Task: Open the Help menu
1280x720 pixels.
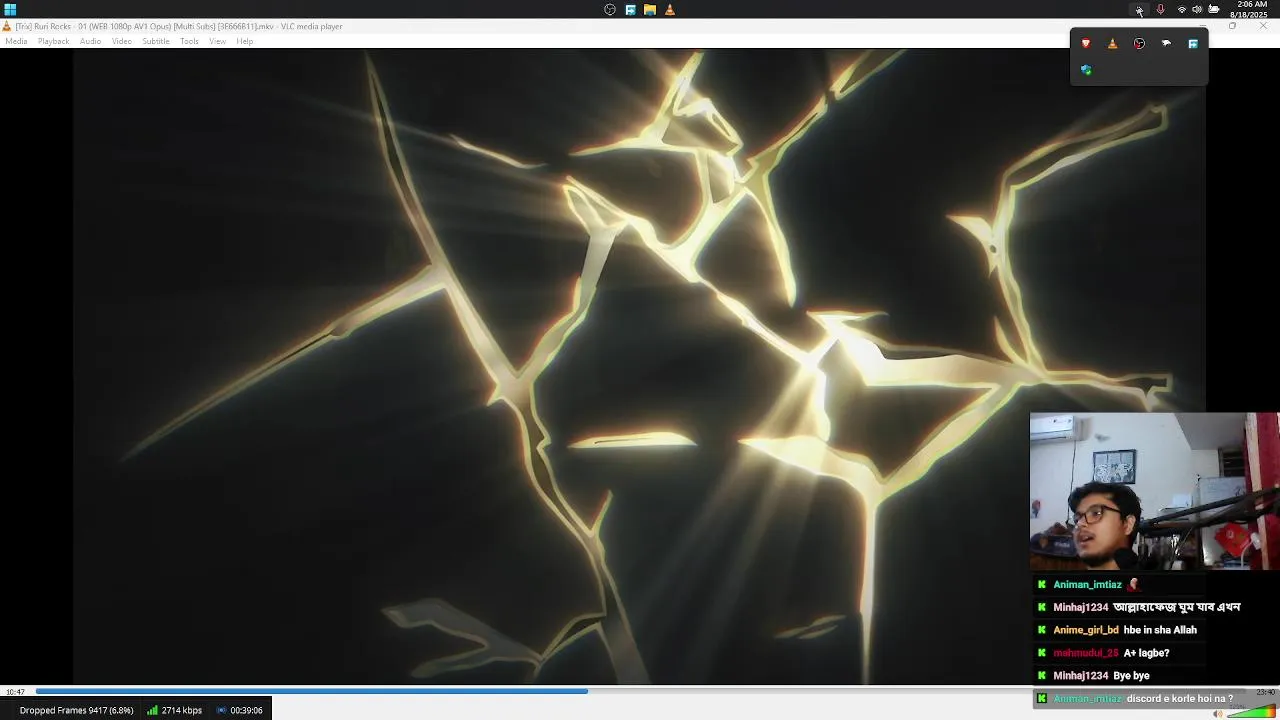Action: tap(245, 41)
